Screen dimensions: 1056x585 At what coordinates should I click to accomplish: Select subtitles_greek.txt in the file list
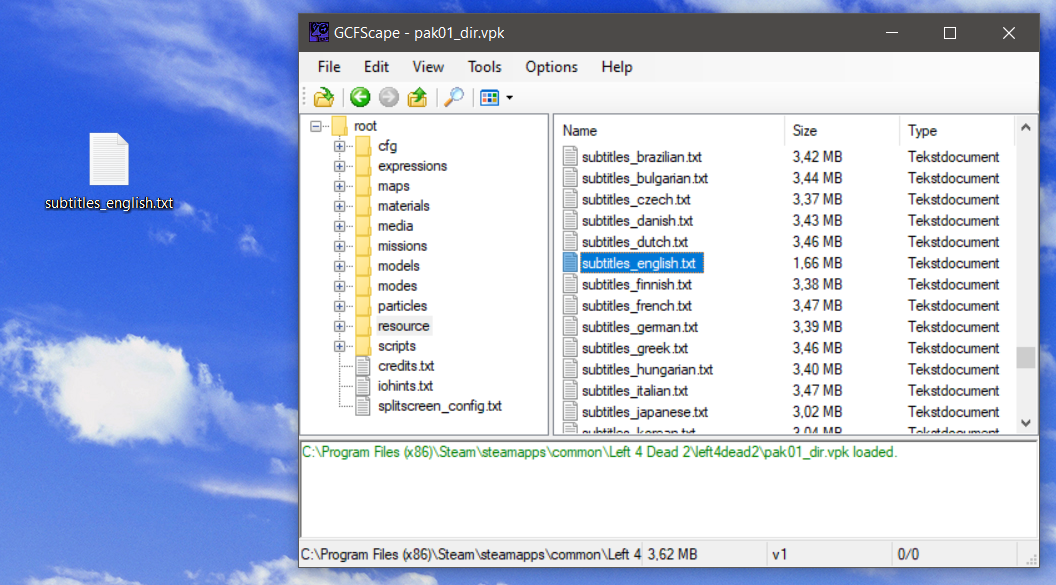(x=634, y=349)
